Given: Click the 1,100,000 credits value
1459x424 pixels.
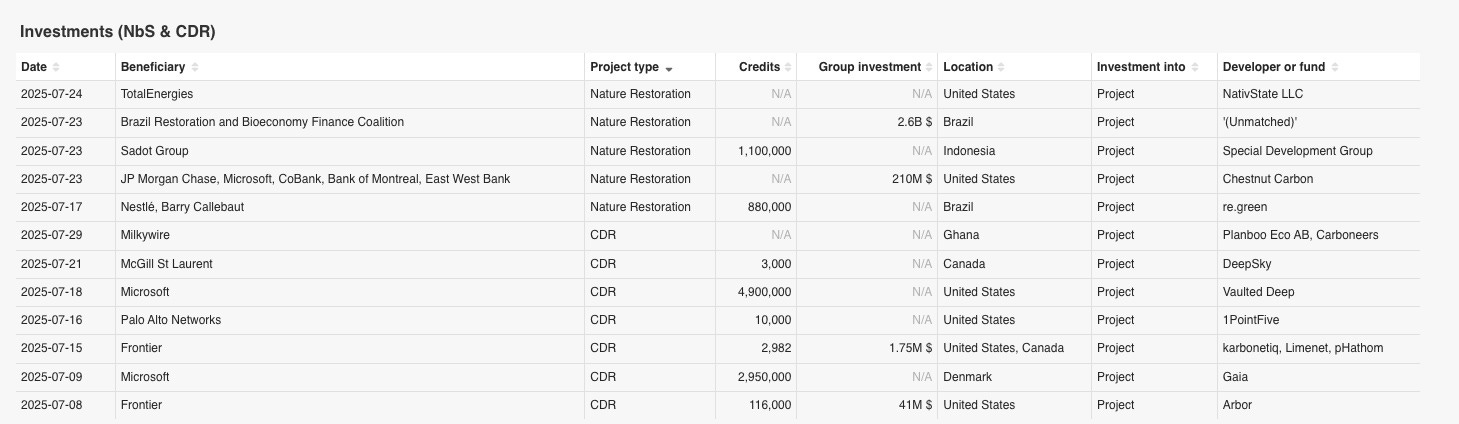Looking at the screenshot, I should [765, 151].
